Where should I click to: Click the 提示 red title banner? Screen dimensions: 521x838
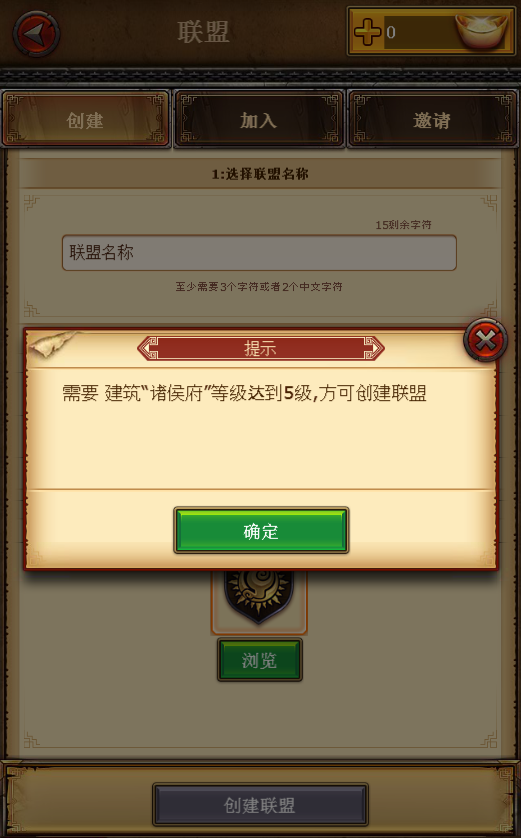pyautogui.click(x=260, y=348)
